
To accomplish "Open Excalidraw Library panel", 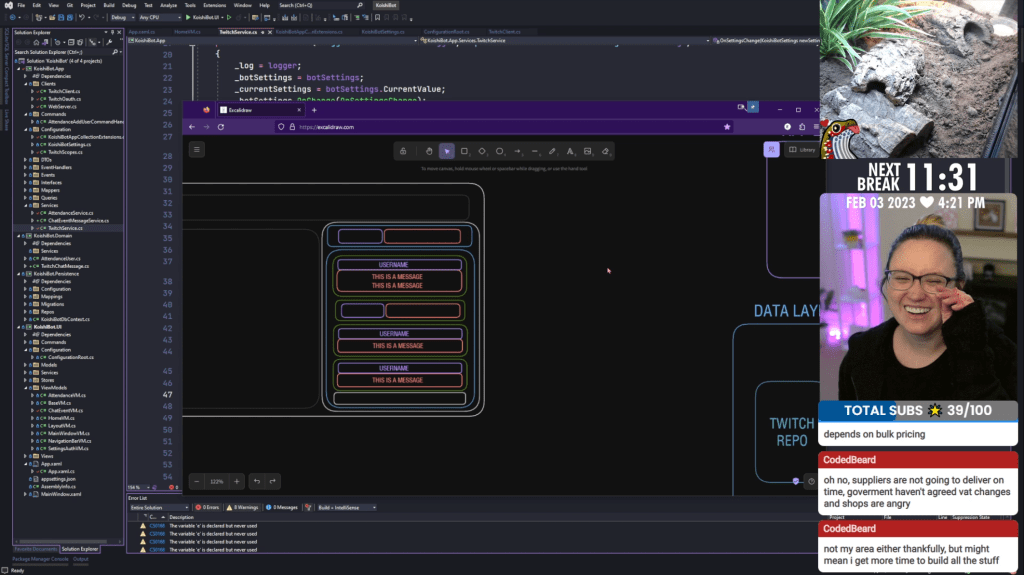I will coord(802,150).
